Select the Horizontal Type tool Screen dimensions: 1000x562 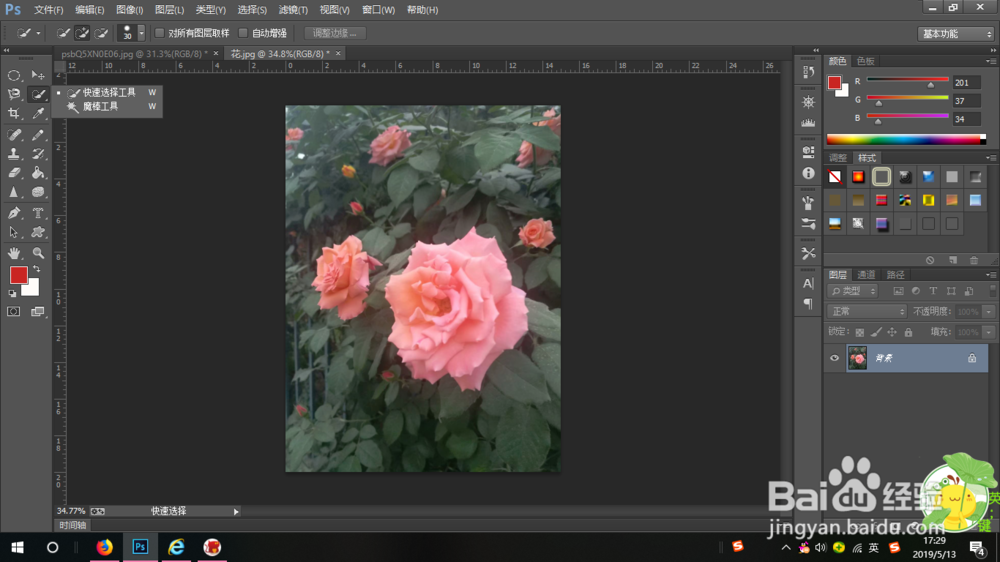[x=38, y=213]
